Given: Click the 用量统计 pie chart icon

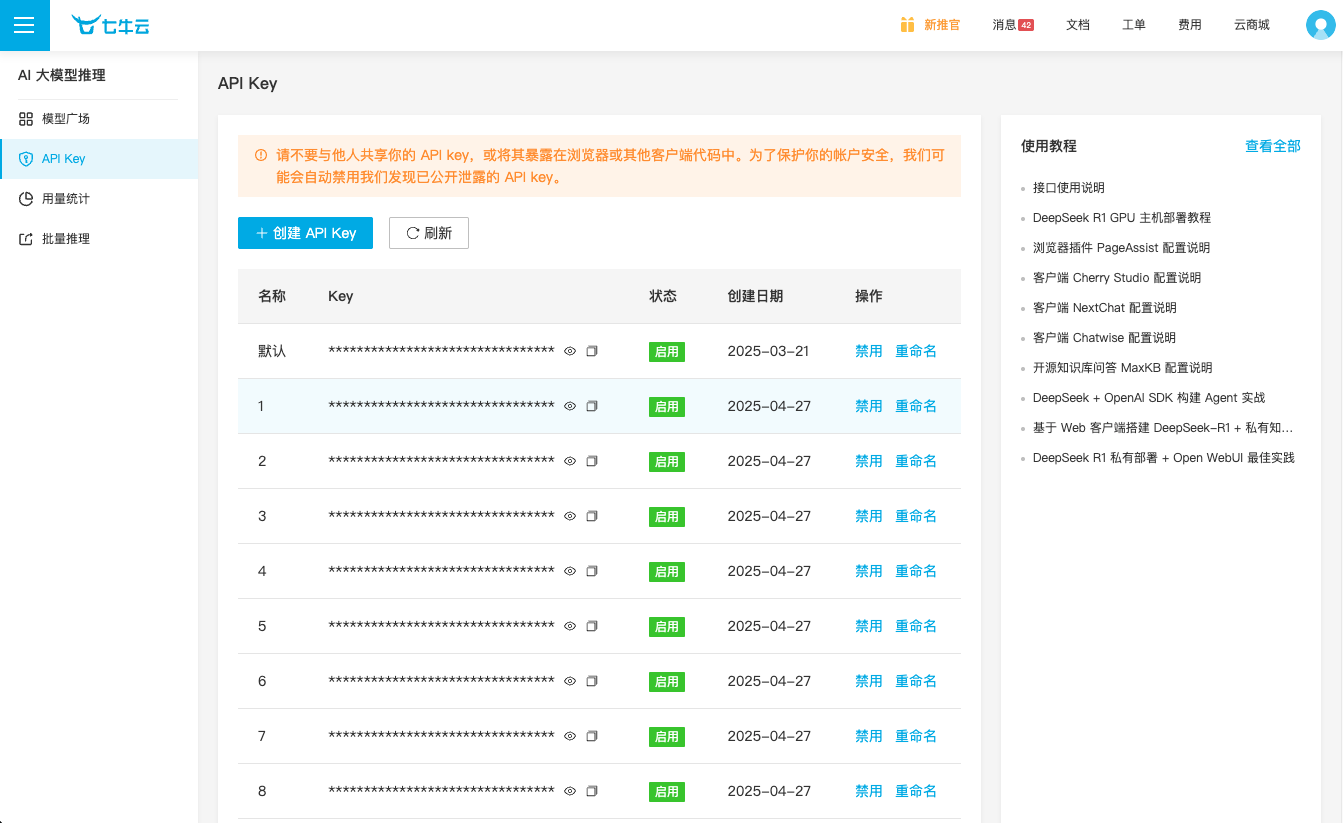Looking at the screenshot, I should [x=26, y=199].
